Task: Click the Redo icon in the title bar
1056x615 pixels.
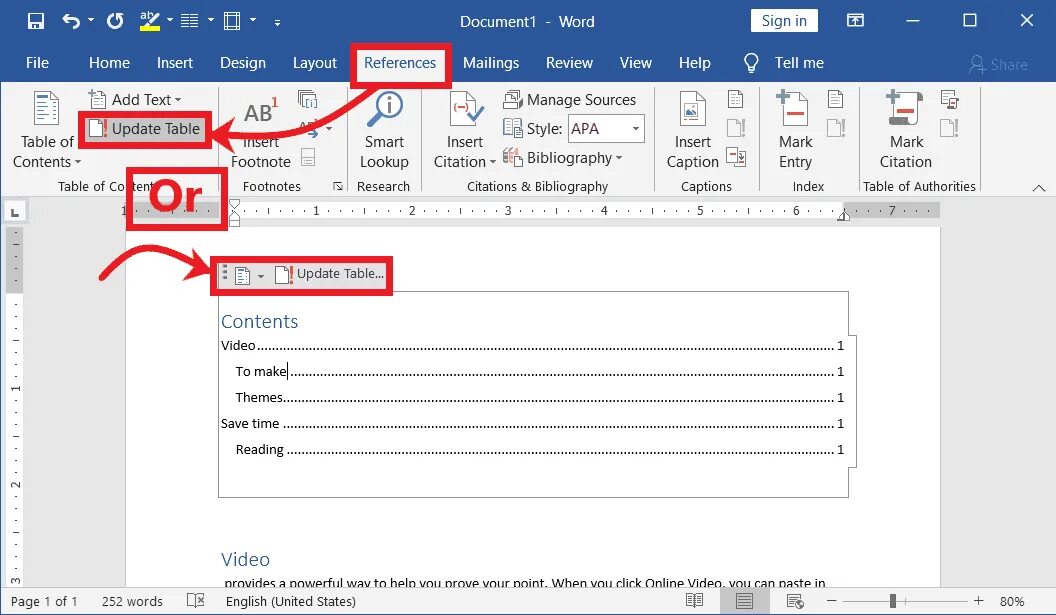Action: click(x=115, y=22)
